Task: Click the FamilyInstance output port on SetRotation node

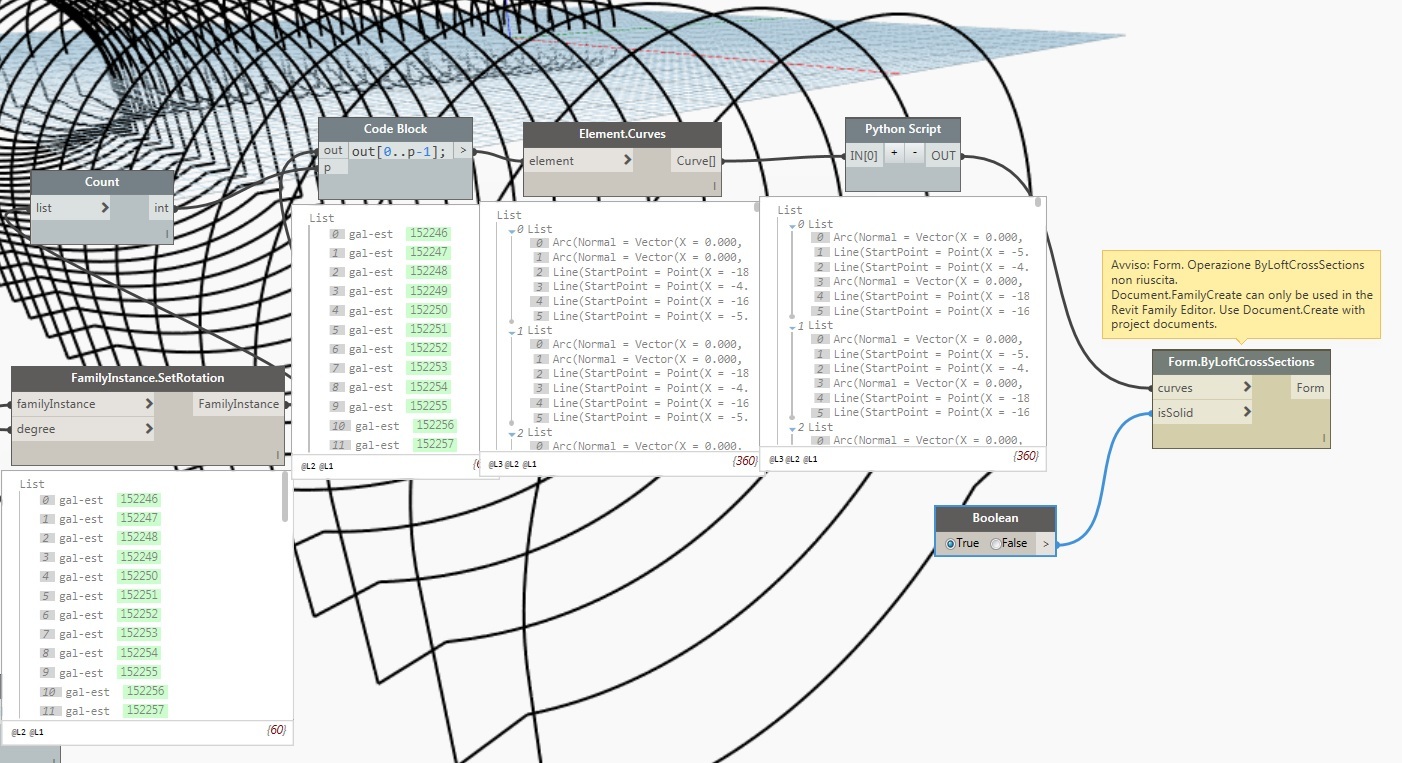Action: click(x=238, y=404)
